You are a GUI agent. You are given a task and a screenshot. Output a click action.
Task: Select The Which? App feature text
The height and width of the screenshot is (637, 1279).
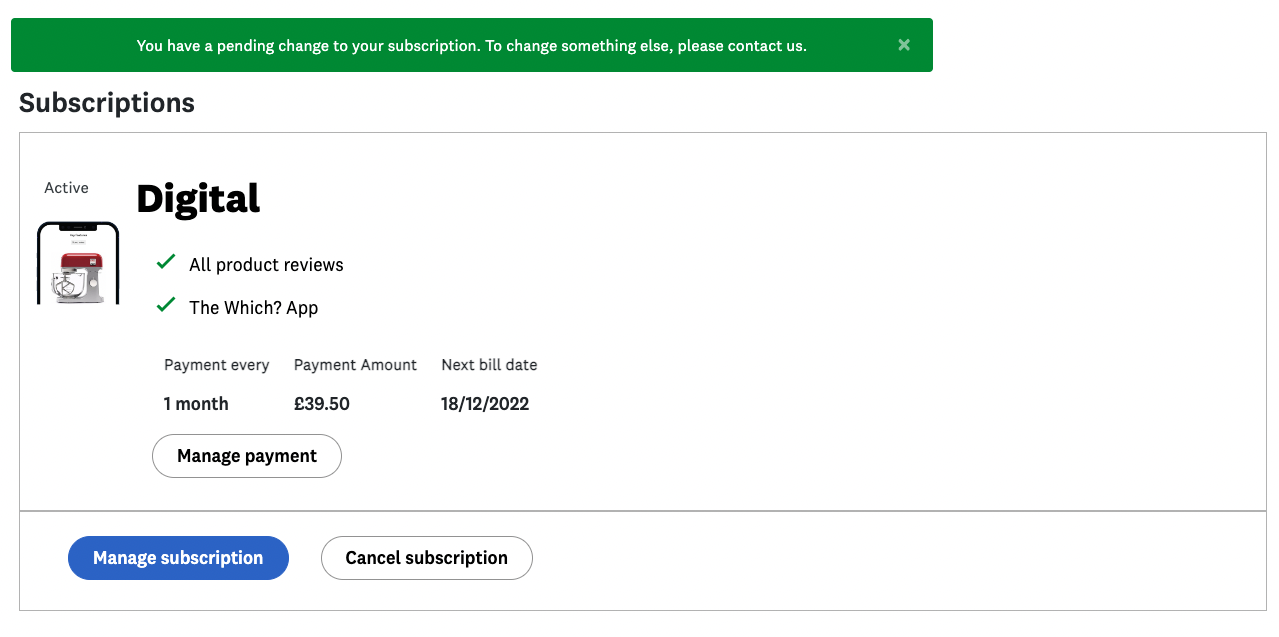click(x=253, y=307)
